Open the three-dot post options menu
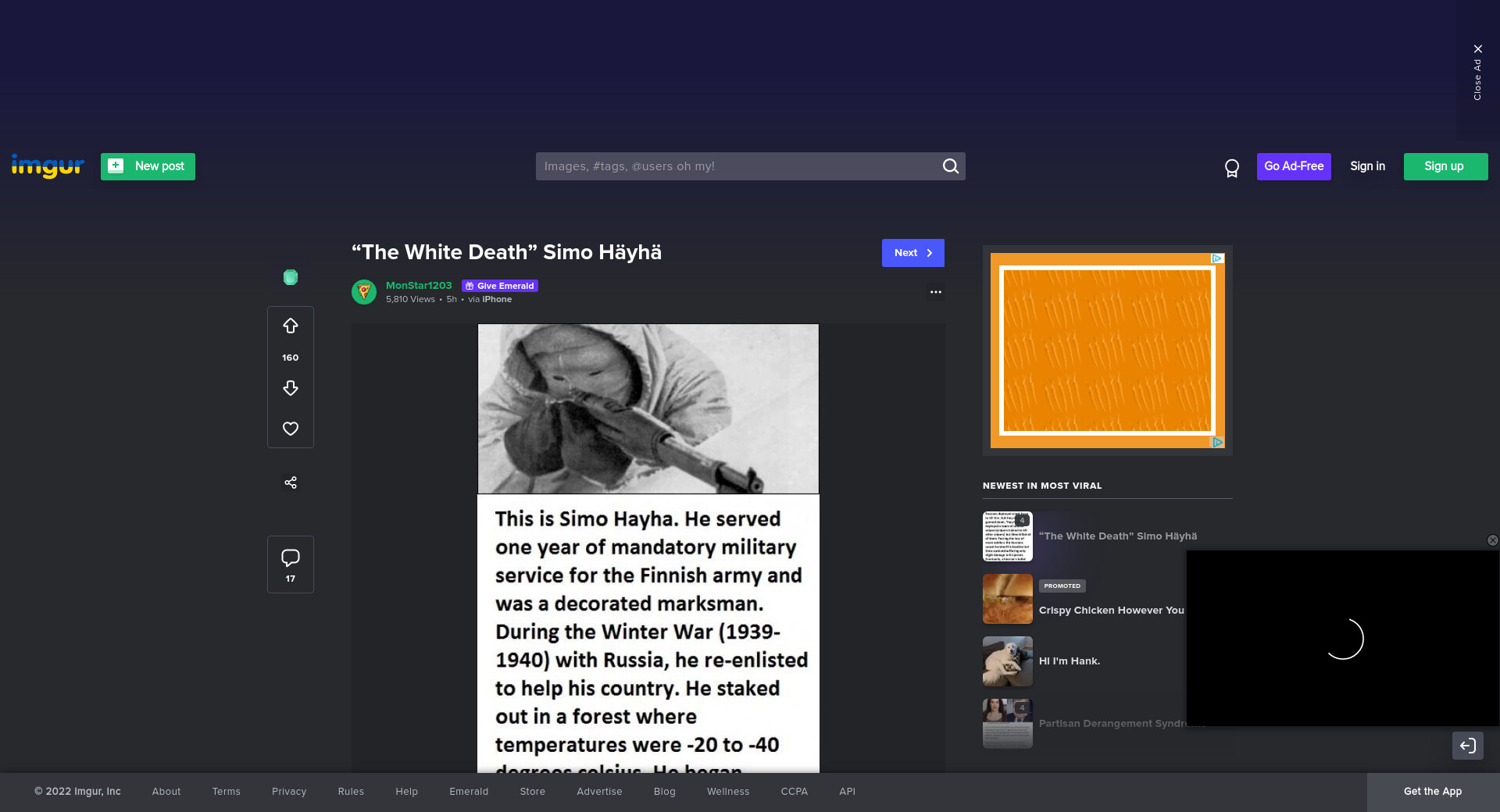This screenshot has height=812, width=1500. 935,292
